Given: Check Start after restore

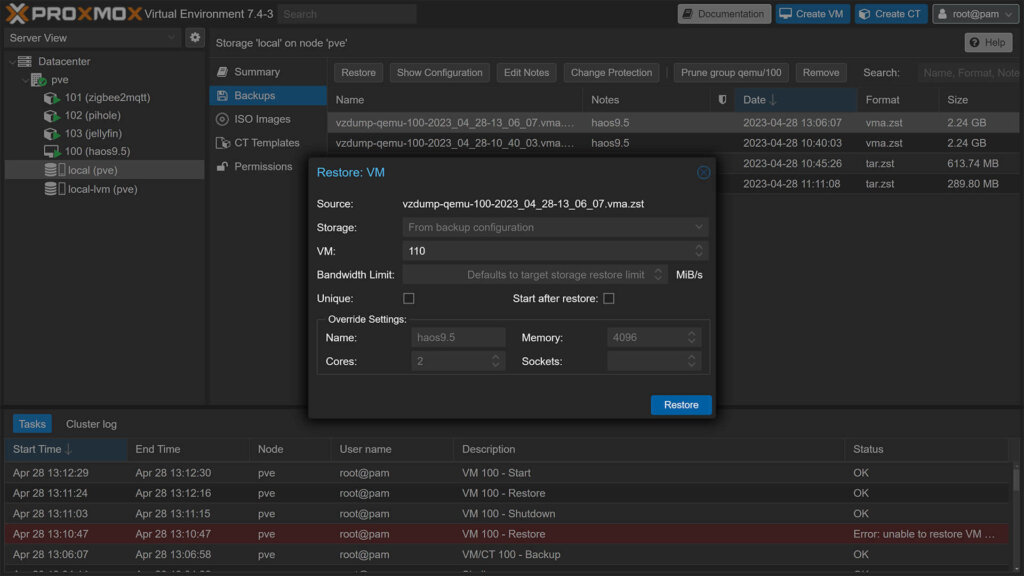Looking at the screenshot, I should [608, 298].
